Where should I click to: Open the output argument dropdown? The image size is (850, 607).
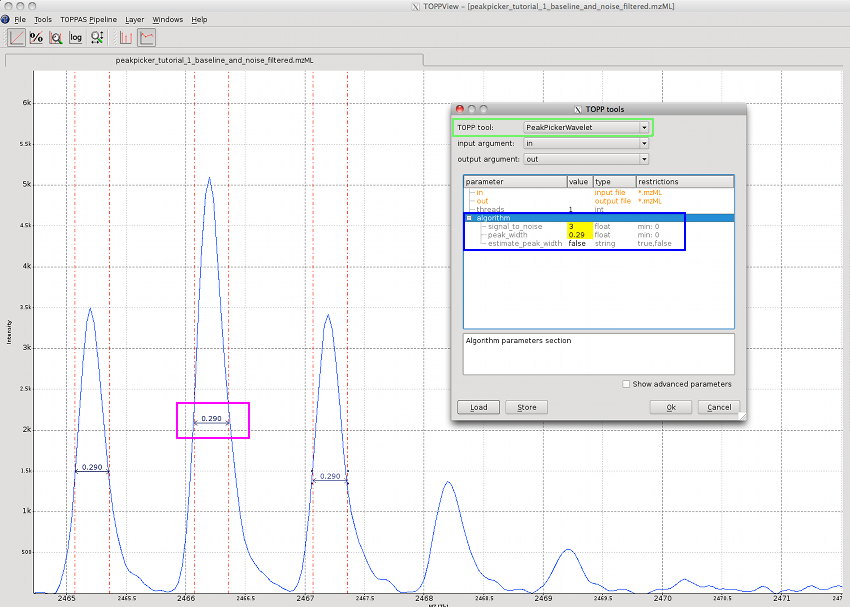point(586,159)
